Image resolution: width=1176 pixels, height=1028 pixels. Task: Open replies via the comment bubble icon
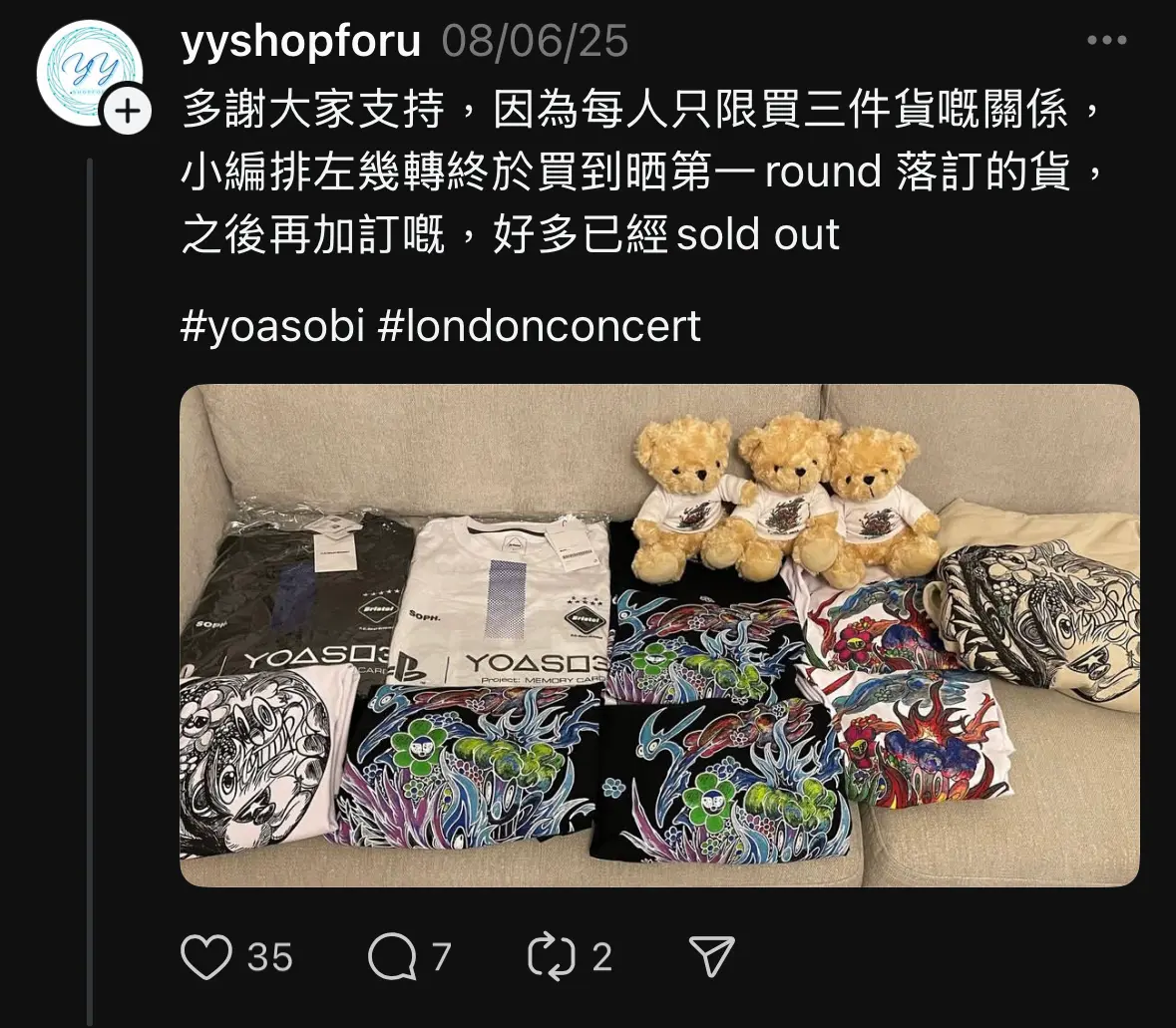tap(392, 957)
